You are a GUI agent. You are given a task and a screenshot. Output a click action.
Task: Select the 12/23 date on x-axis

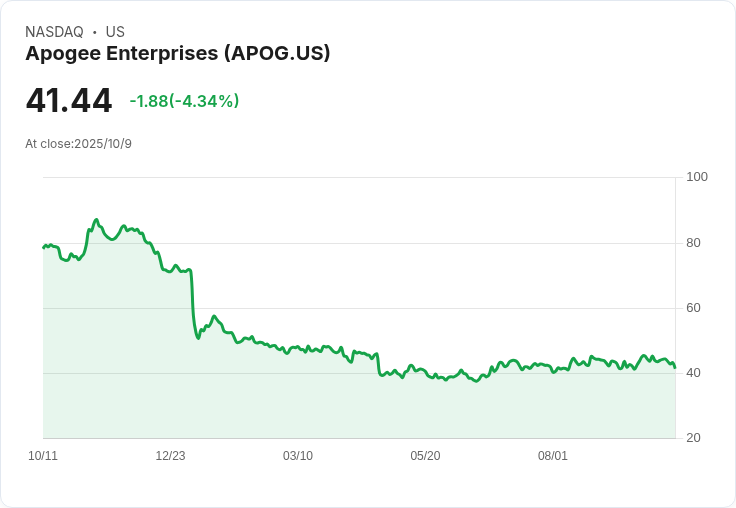tap(170, 456)
